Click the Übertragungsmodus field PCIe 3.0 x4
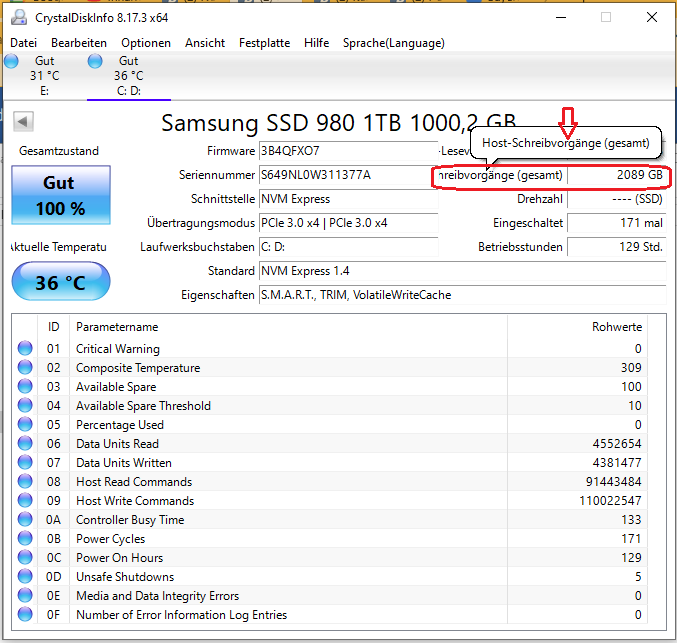Image resolution: width=677 pixels, height=643 pixels. (x=348, y=223)
